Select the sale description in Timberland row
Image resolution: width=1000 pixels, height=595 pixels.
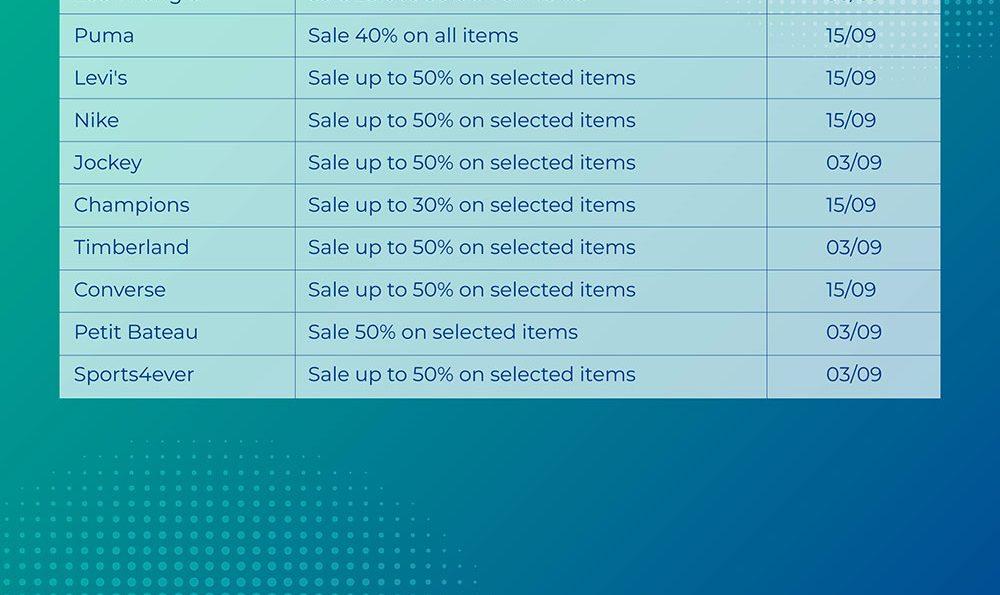471,248
